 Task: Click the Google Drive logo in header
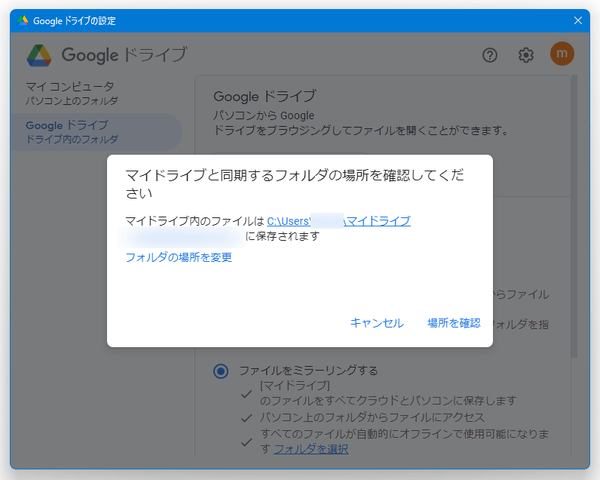coord(39,55)
